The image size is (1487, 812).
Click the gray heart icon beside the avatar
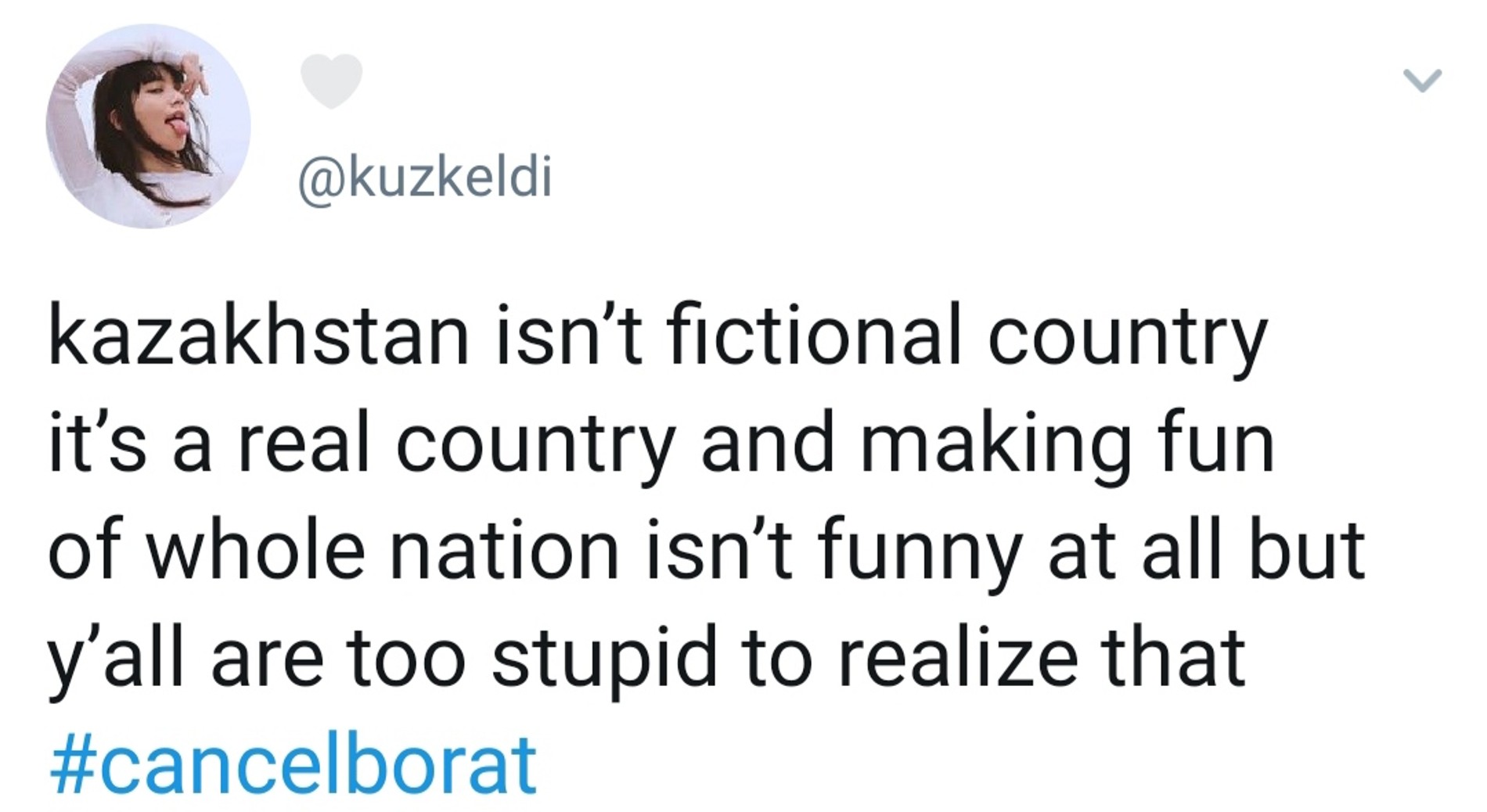331,80
